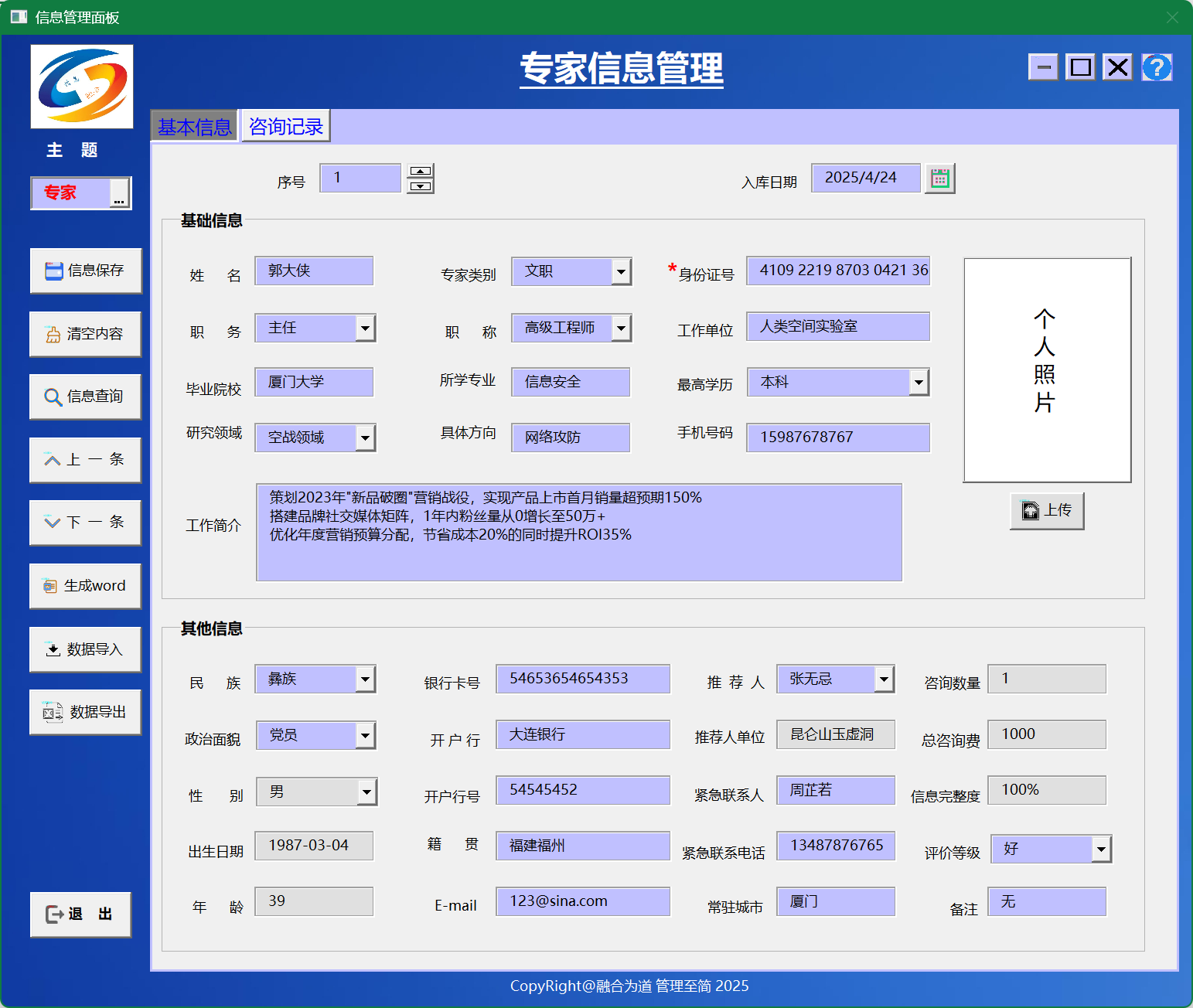This screenshot has height=1008, width=1193.
Task: Click 数据导入 import button
Action: [x=86, y=649]
